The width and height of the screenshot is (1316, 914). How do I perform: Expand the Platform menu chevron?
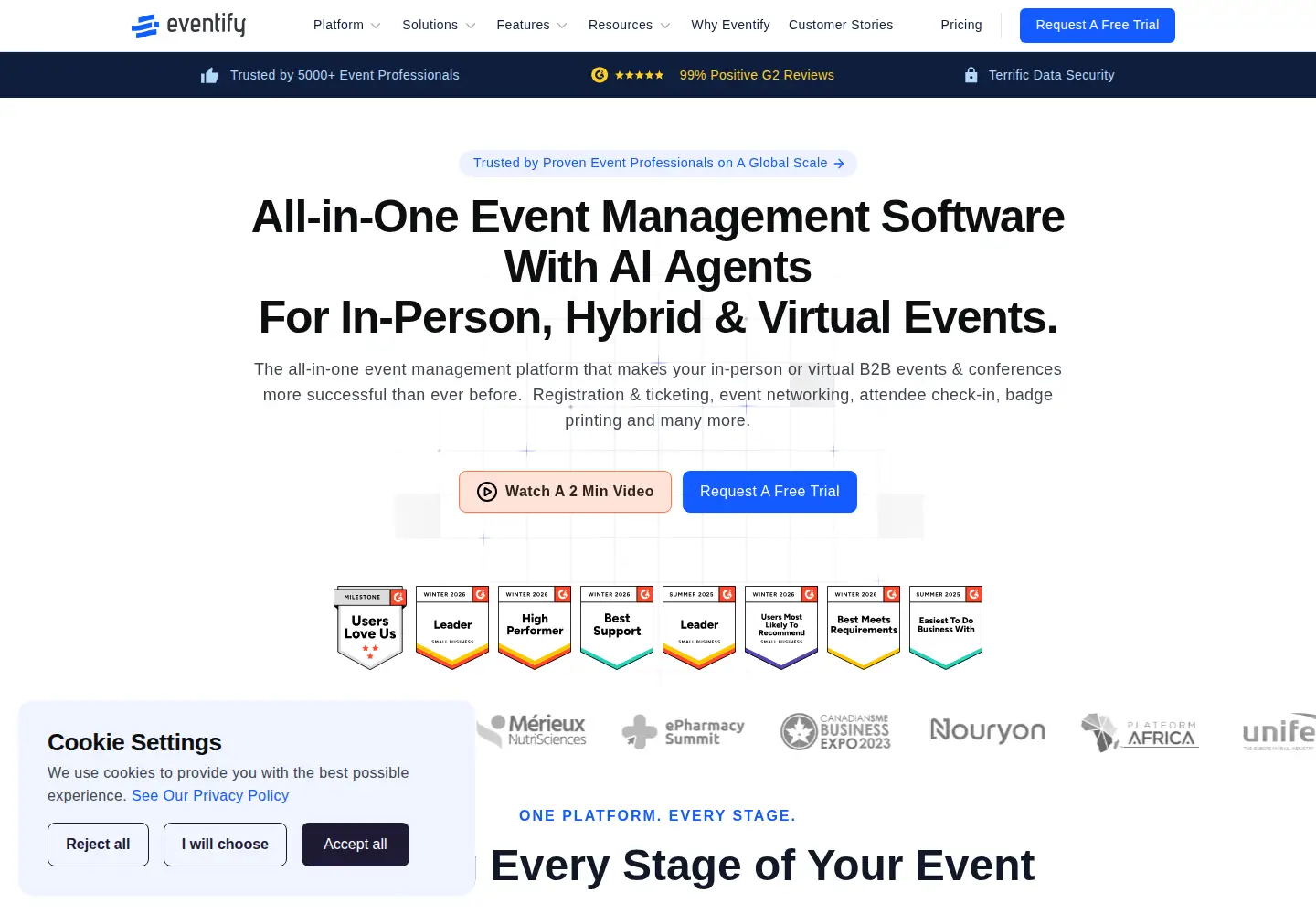pos(376,26)
